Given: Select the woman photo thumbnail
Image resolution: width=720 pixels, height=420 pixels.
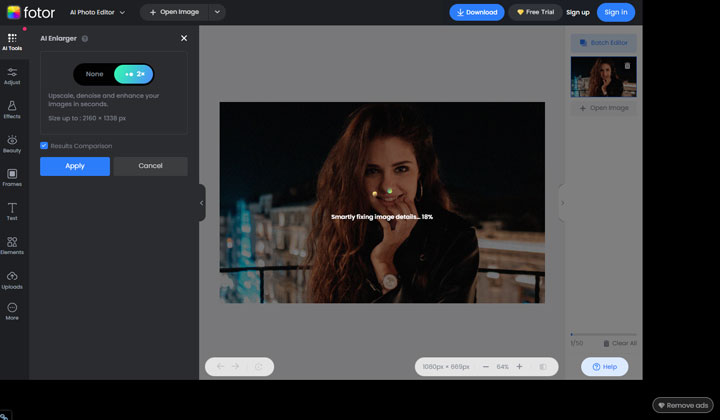Looking at the screenshot, I should (x=603, y=77).
